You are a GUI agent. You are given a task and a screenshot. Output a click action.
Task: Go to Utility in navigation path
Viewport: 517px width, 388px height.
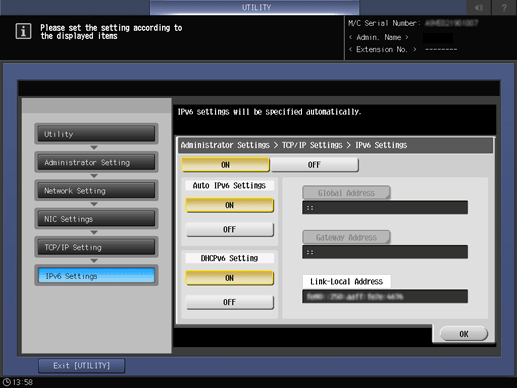(x=96, y=134)
